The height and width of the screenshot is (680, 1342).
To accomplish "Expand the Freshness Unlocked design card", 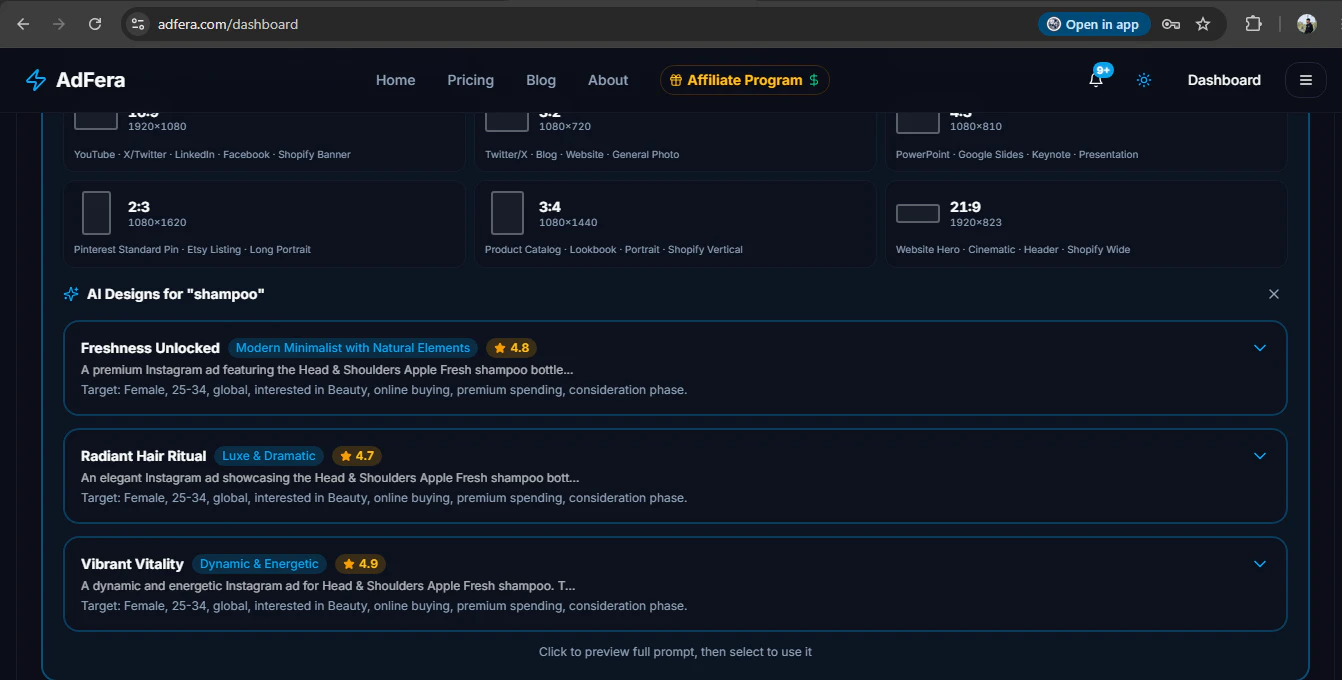I will (x=1260, y=348).
